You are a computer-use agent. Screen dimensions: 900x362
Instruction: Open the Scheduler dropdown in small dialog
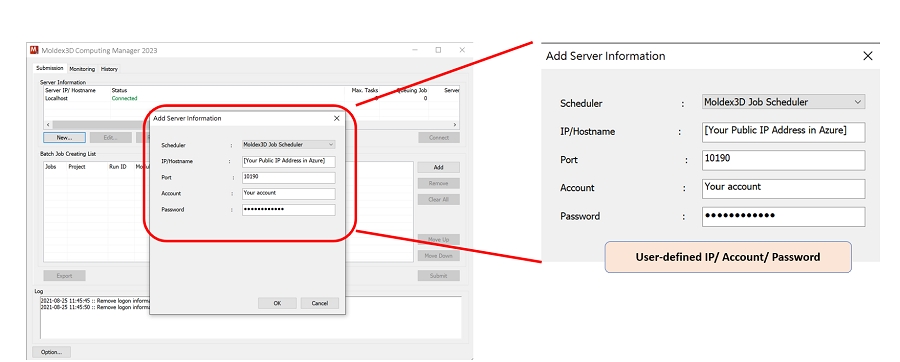(x=289, y=145)
